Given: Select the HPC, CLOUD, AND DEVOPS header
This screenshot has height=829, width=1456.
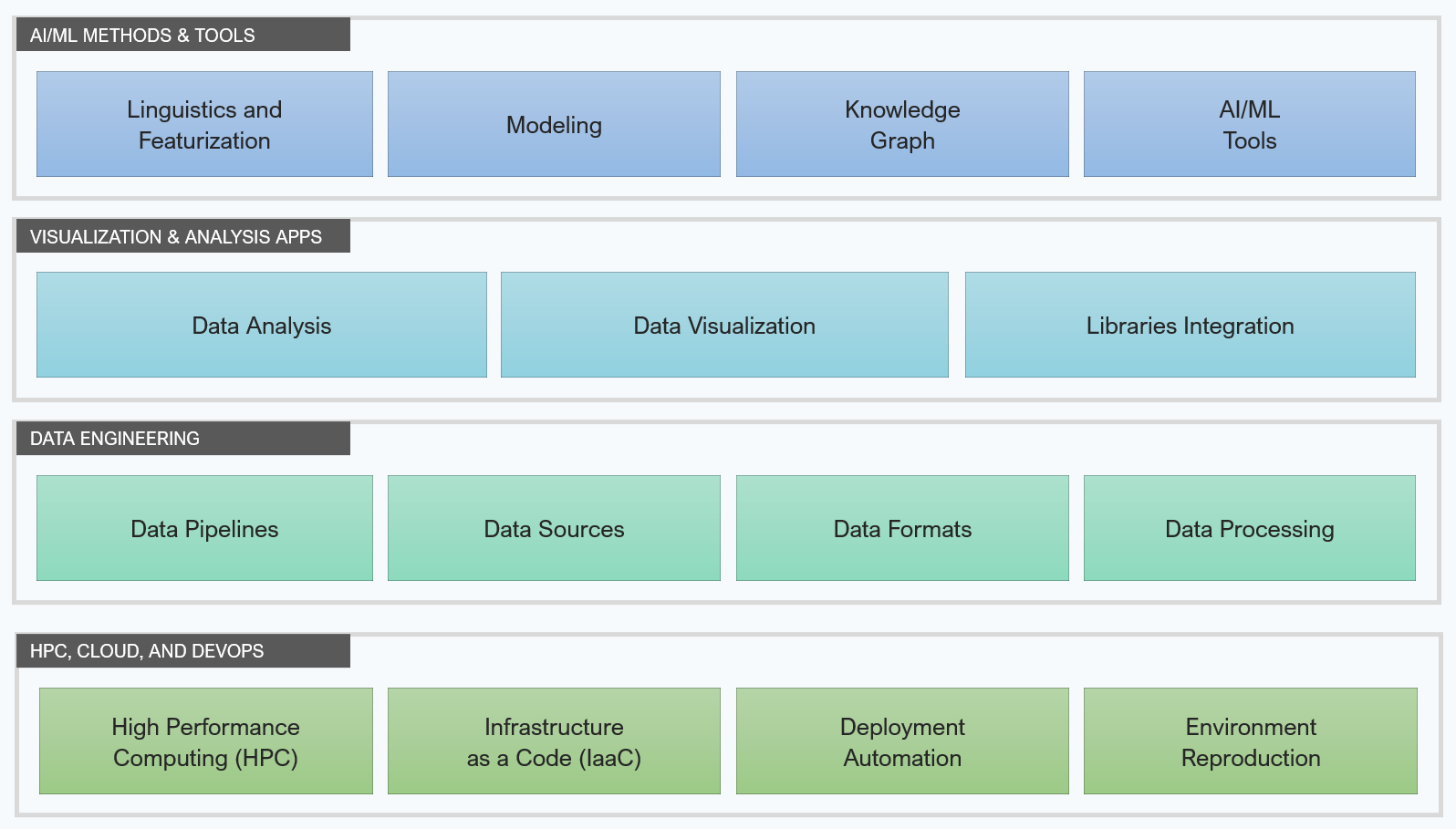Looking at the screenshot, I should pyautogui.click(x=183, y=650).
